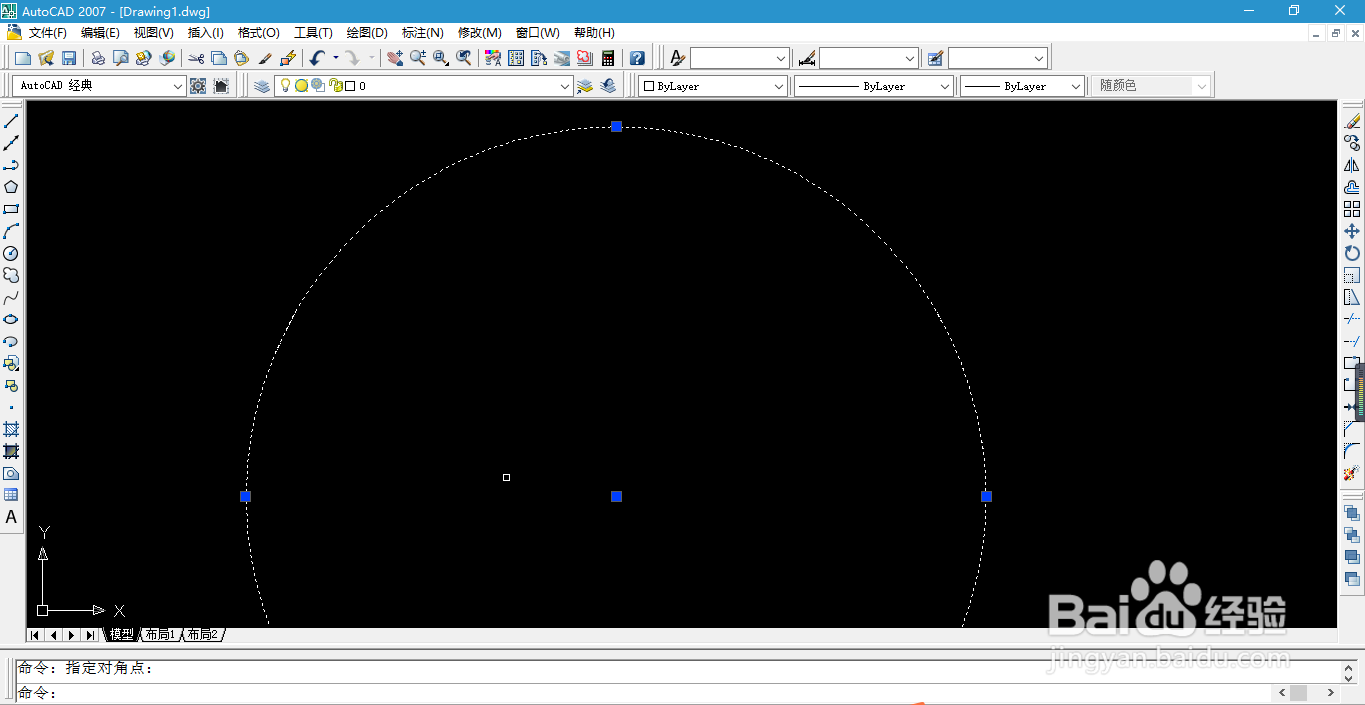Viewport: 1365px width, 705px height.
Task: Switch to the 布局1 tab
Action: click(x=160, y=635)
